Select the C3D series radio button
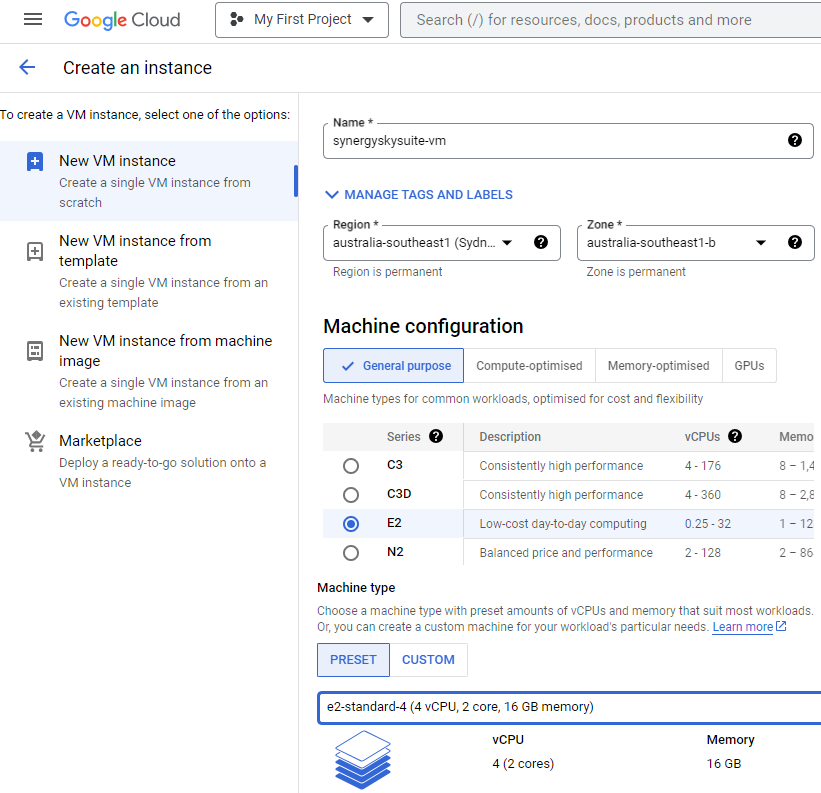This screenshot has height=793, width=821. pos(351,495)
